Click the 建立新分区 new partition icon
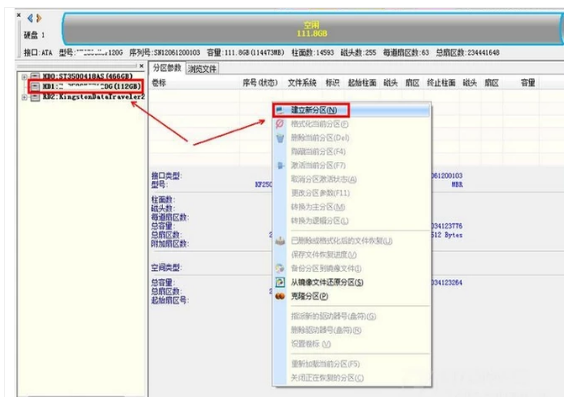 [280, 110]
